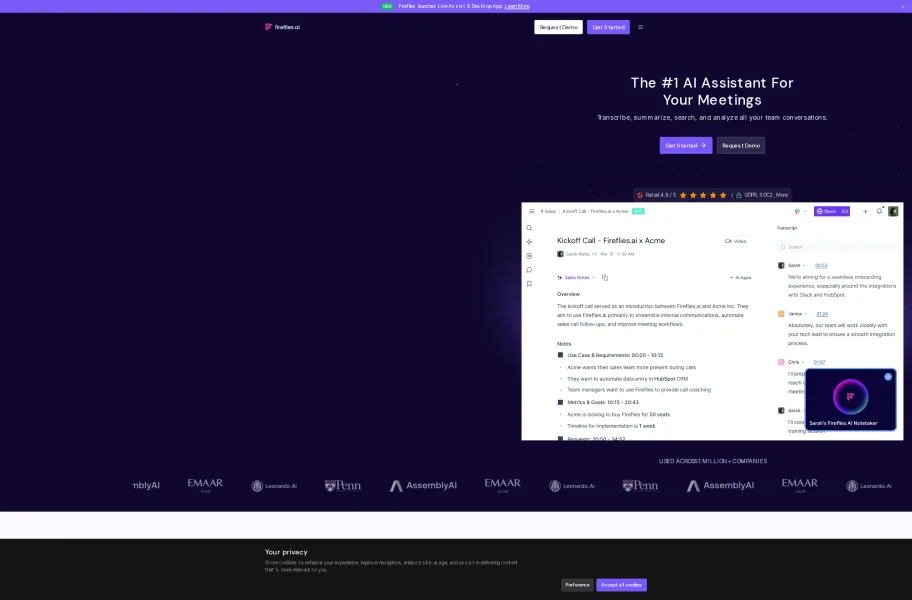This screenshot has width=912, height=600.
Task: Open the GDPR, SOC2, More link
Action: (766, 195)
